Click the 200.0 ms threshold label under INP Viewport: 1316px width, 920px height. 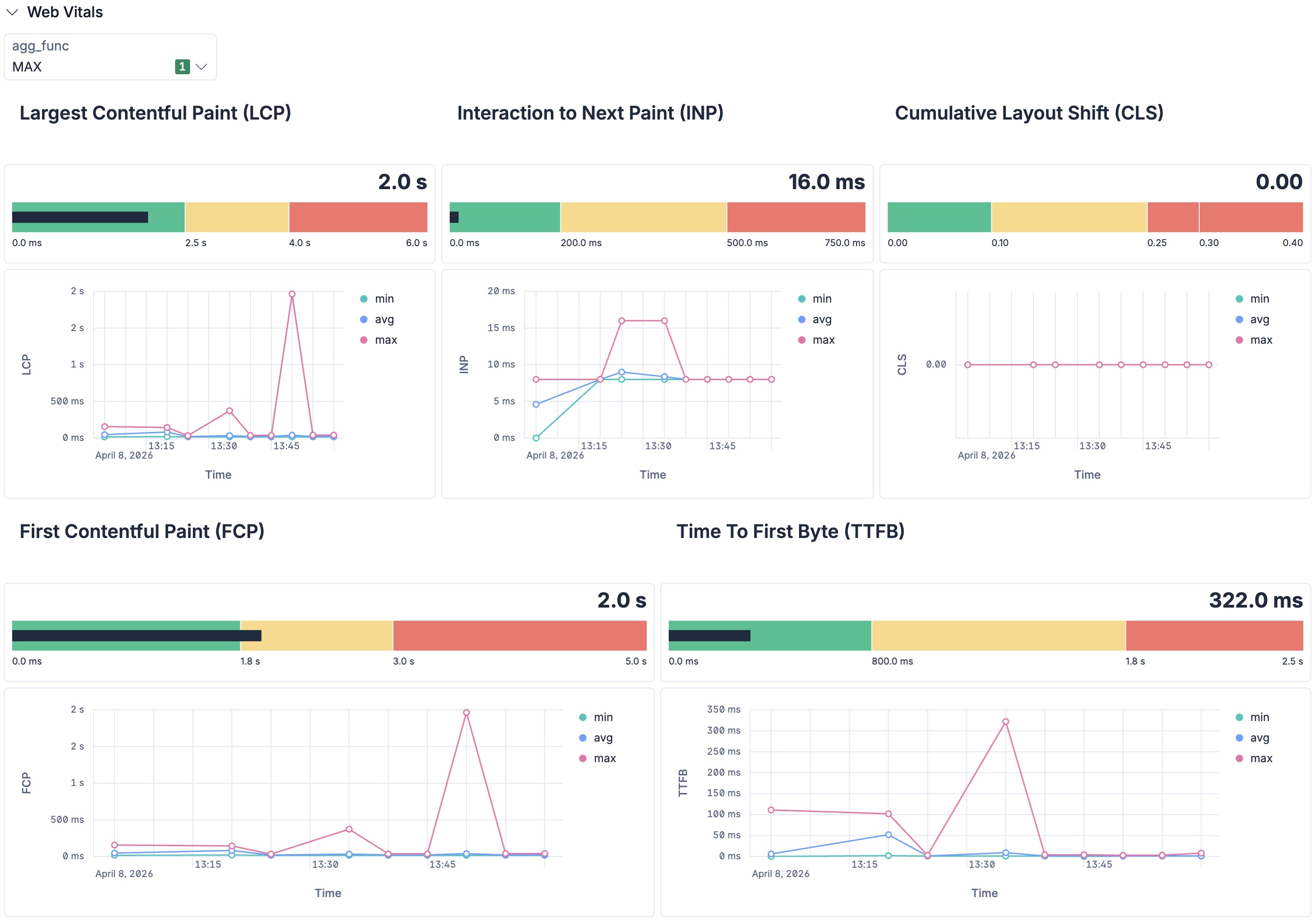pyautogui.click(x=581, y=242)
